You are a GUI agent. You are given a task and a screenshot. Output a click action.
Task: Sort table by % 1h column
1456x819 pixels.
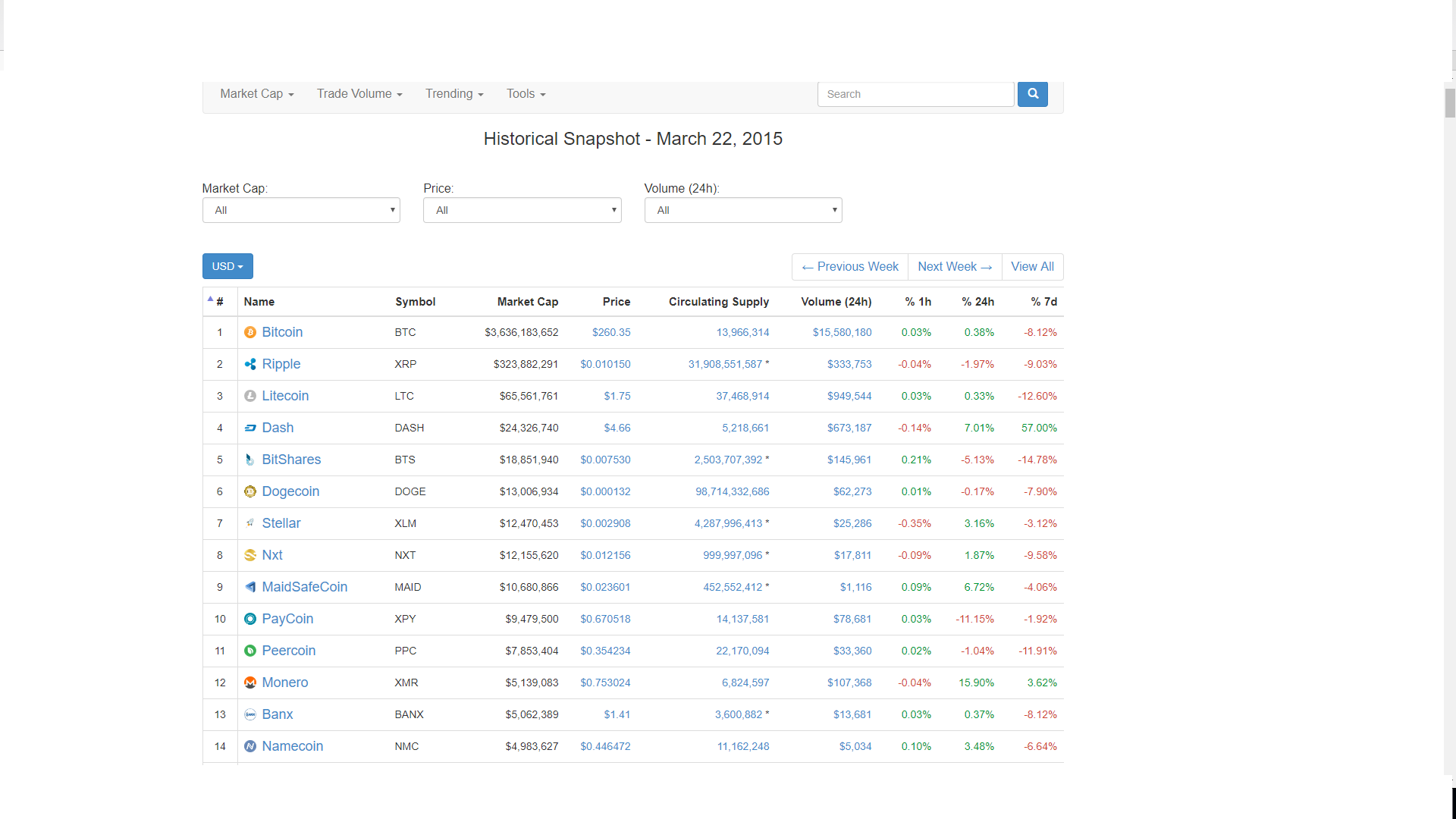tap(918, 302)
